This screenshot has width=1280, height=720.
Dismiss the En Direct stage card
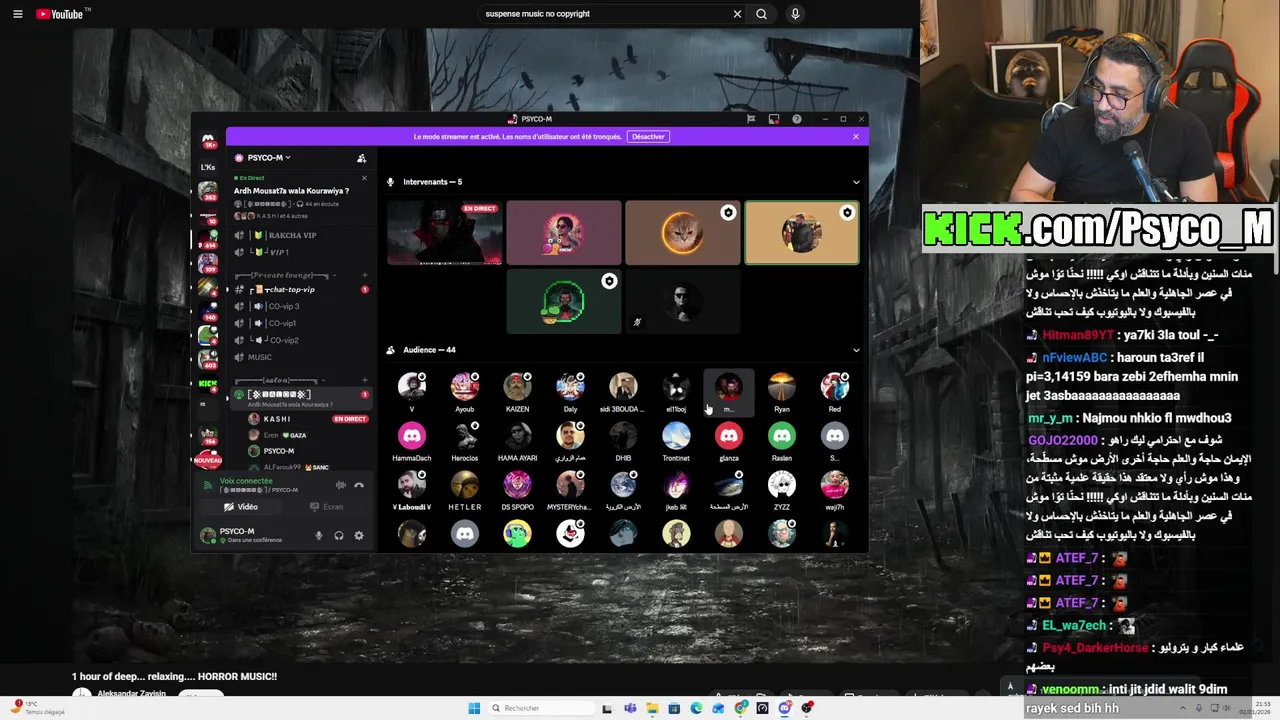pyautogui.click(x=364, y=178)
